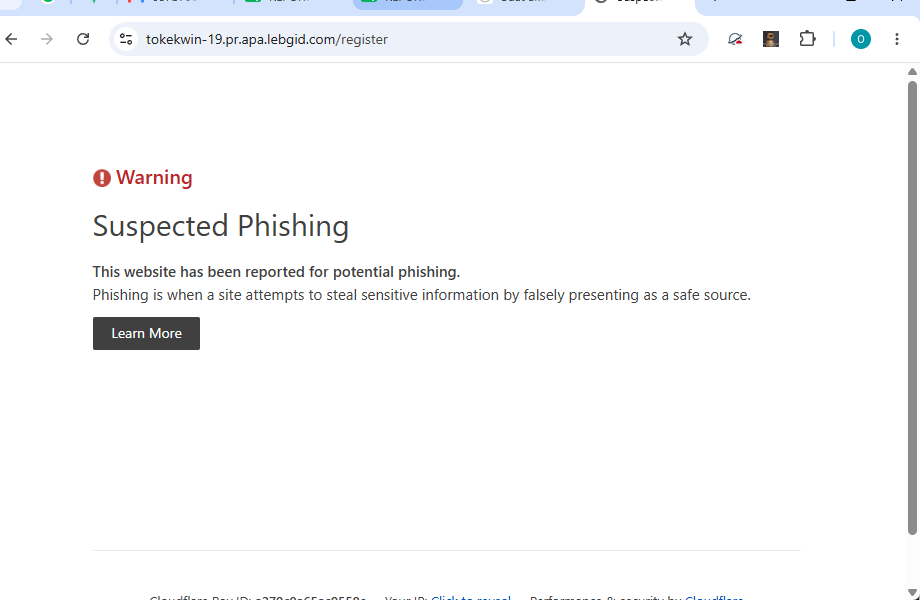Click the scrollbar up arrow
920x600 pixels.
pyautogui.click(x=912, y=72)
